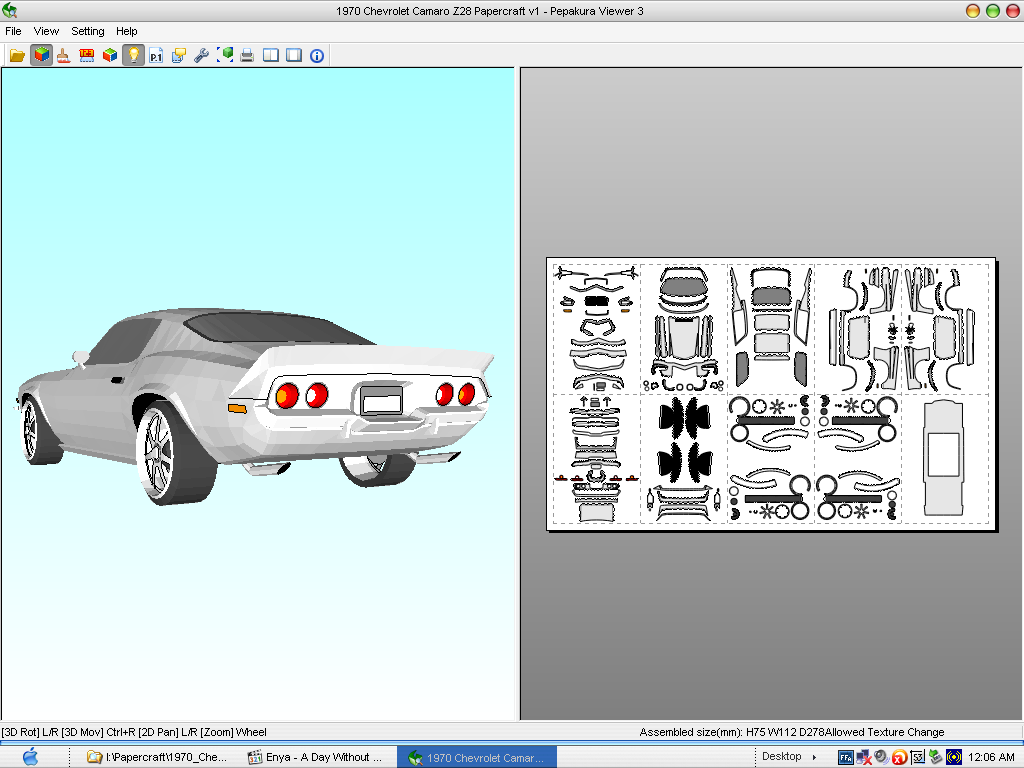
Task: Switch to Enya taskbar window button
Action: pyautogui.click(x=317, y=757)
